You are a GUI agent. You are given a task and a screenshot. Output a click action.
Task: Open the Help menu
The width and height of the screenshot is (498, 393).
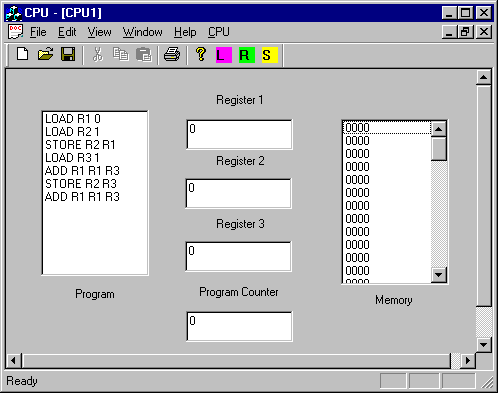[185, 32]
